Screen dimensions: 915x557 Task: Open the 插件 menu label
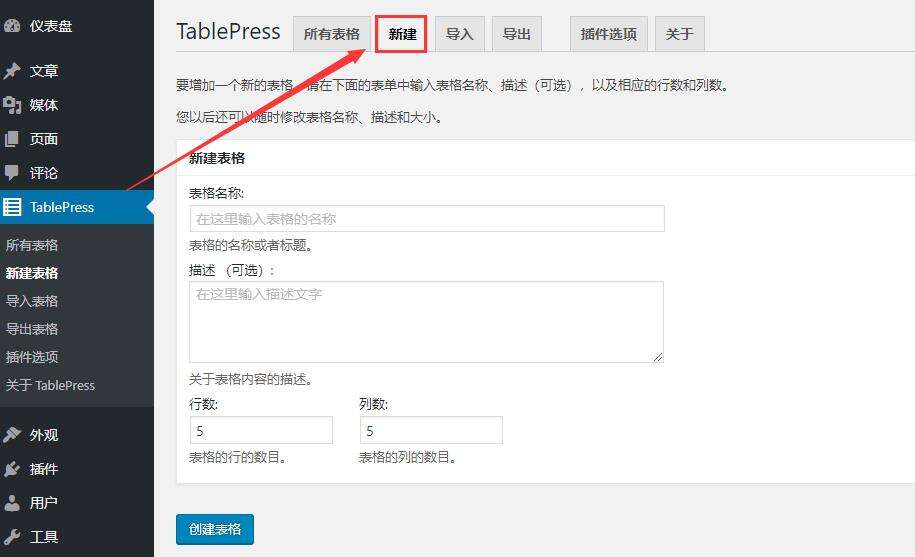point(44,469)
